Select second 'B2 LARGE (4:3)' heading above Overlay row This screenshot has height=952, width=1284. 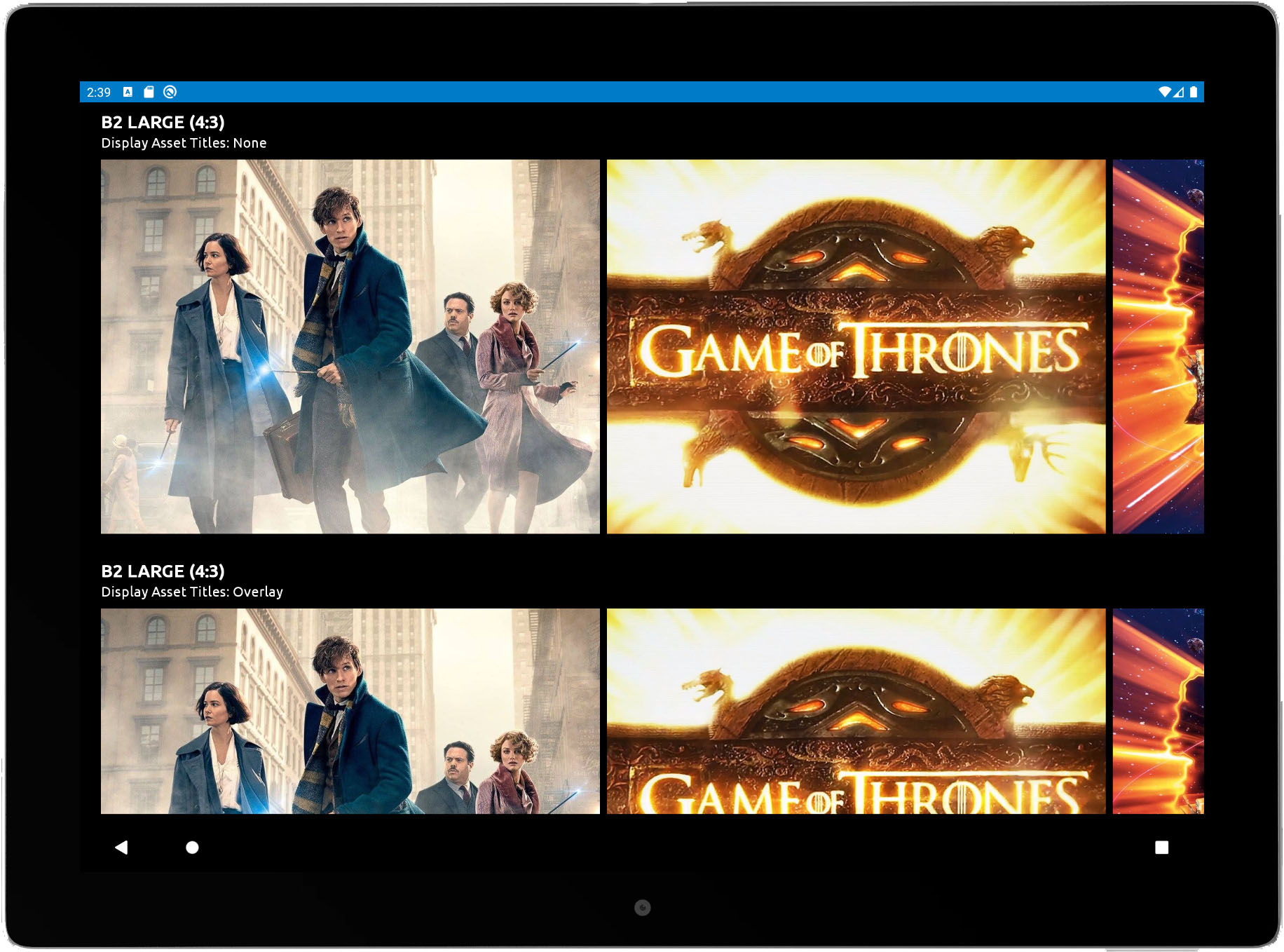pos(163,571)
